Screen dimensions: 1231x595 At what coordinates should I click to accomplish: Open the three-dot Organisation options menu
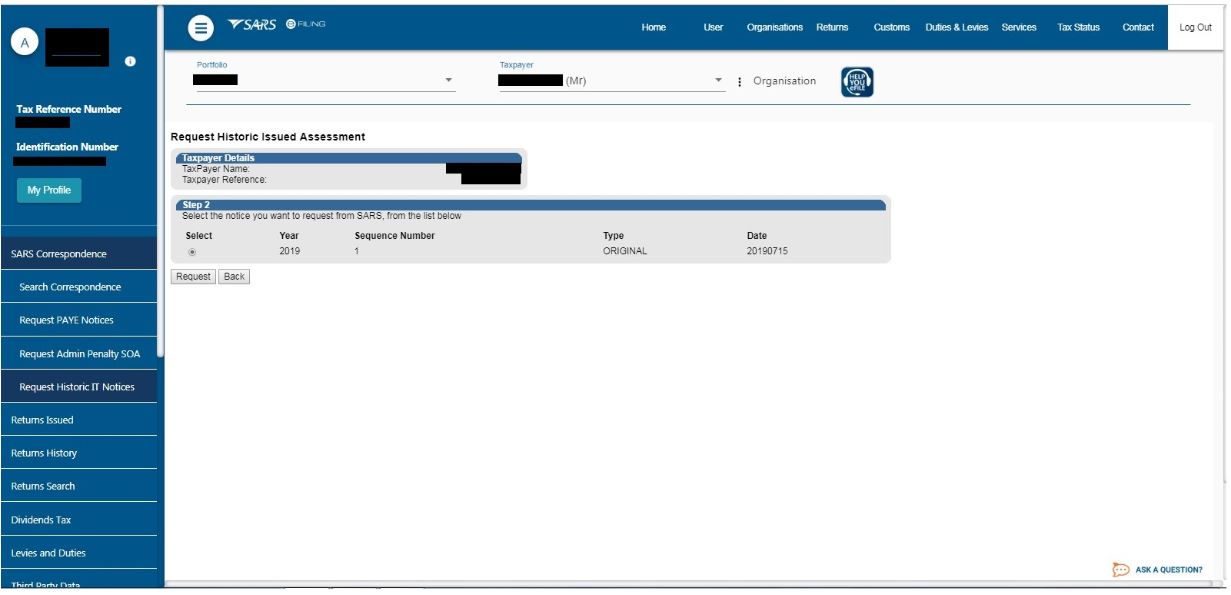740,82
